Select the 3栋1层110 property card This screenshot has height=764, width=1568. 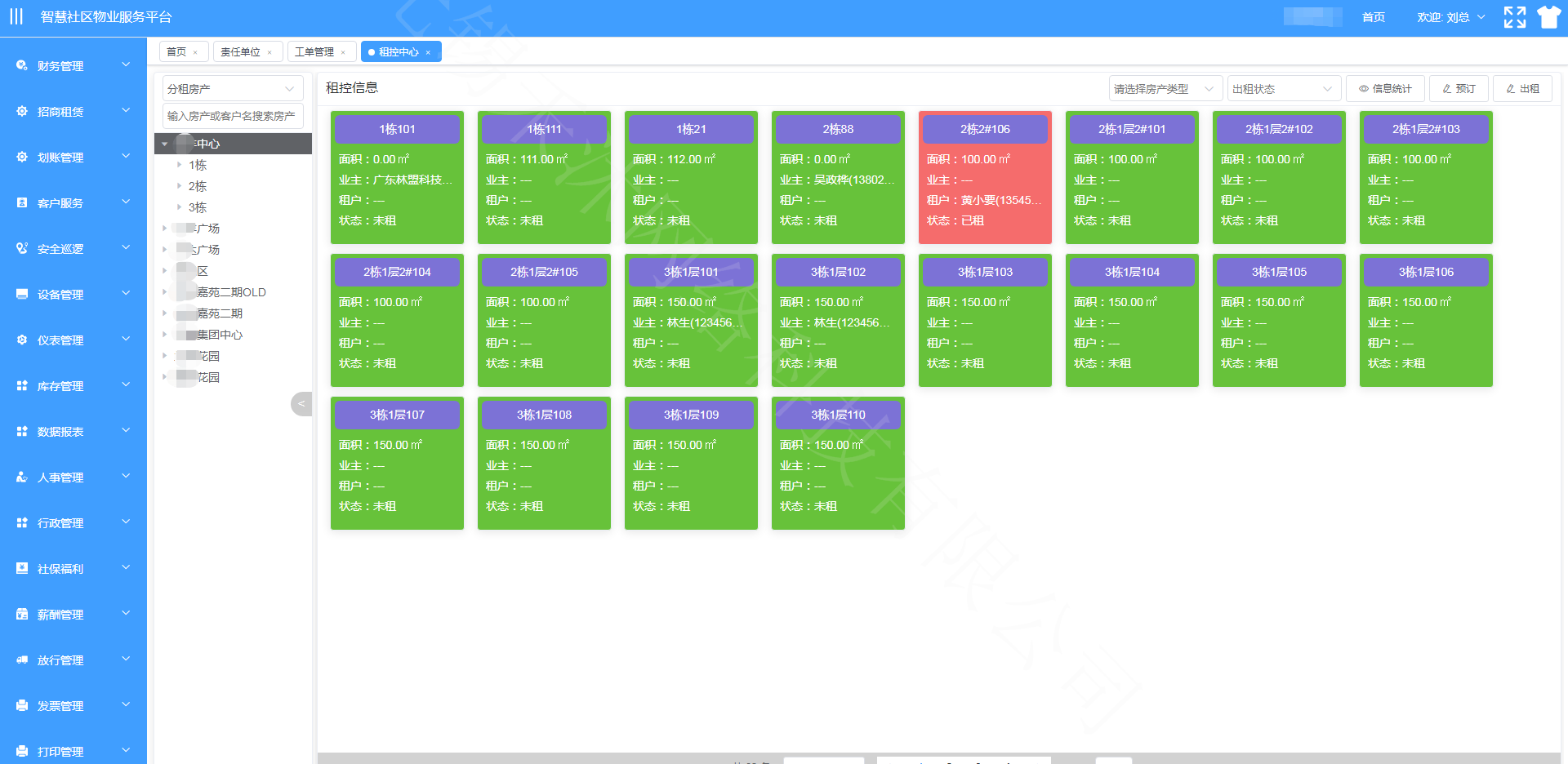[838, 463]
